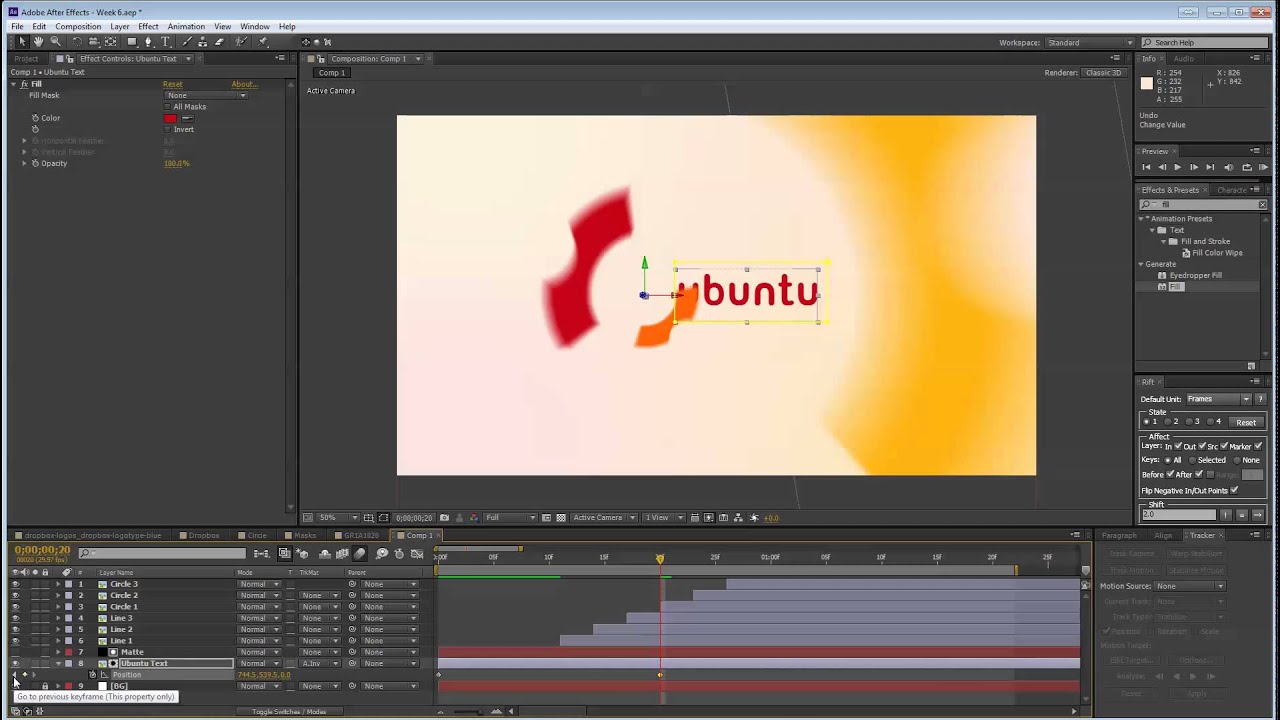
Task: Go to next Position keyframe
Action: [x=34, y=675]
